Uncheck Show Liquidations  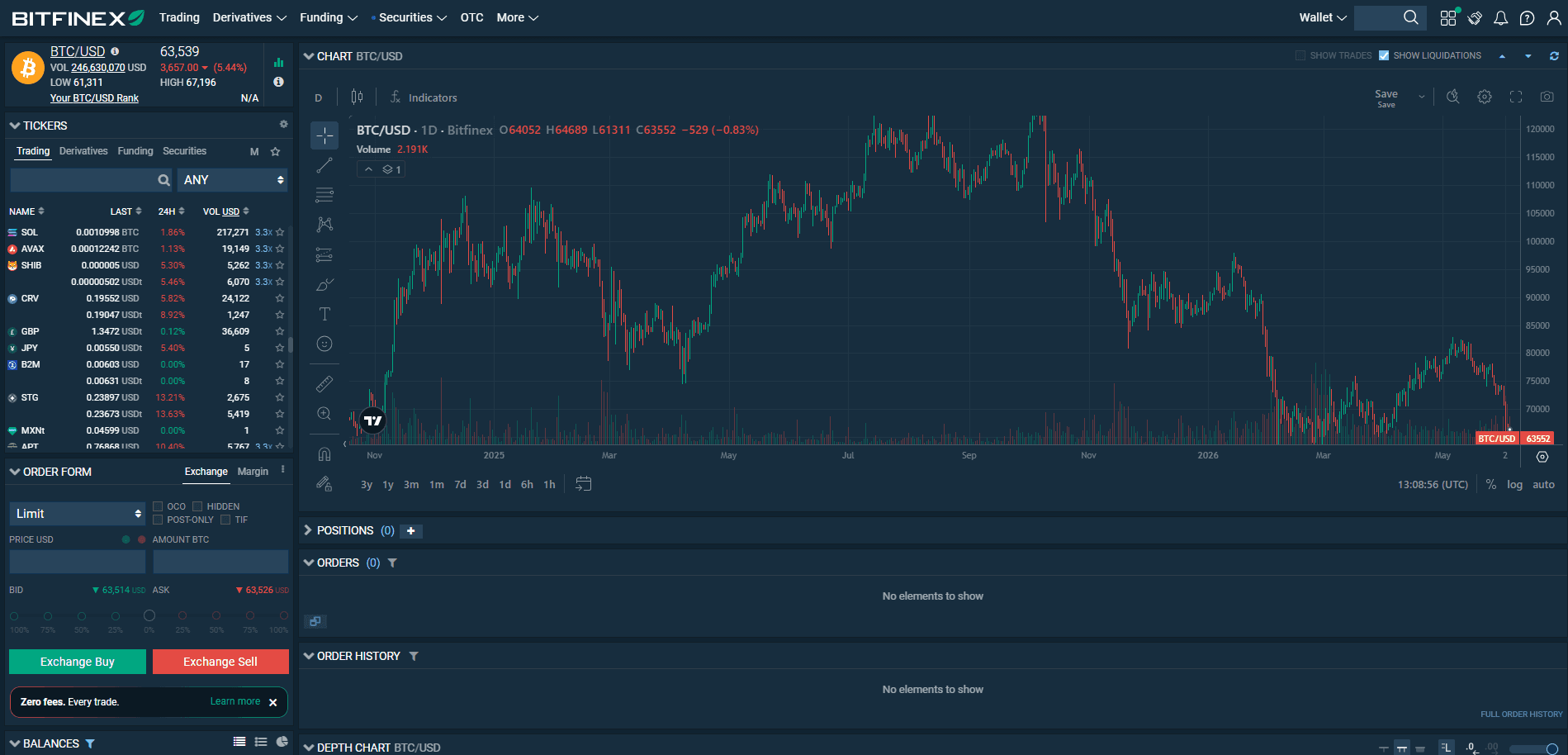click(x=1384, y=56)
